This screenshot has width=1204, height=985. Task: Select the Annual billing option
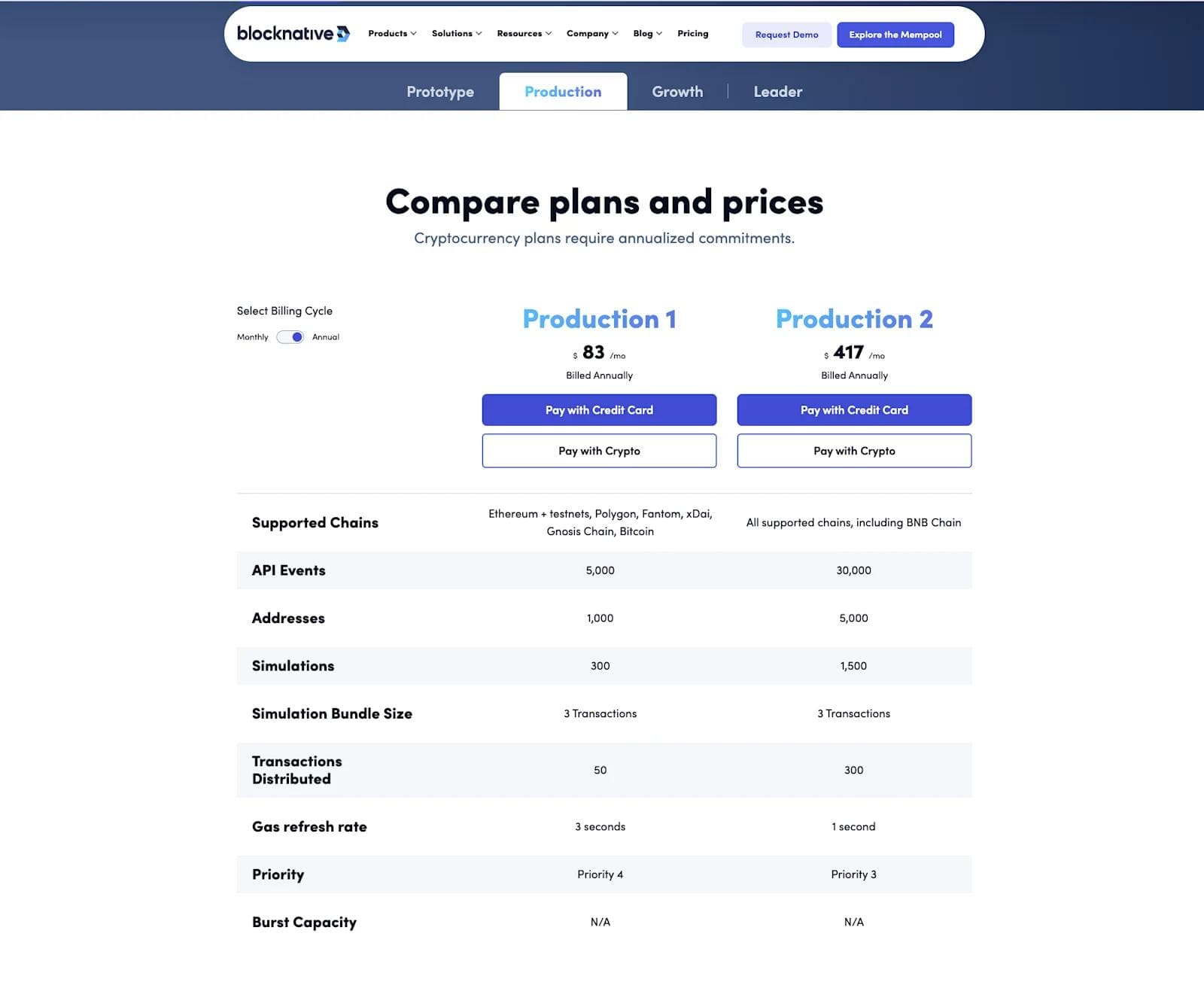(x=325, y=337)
